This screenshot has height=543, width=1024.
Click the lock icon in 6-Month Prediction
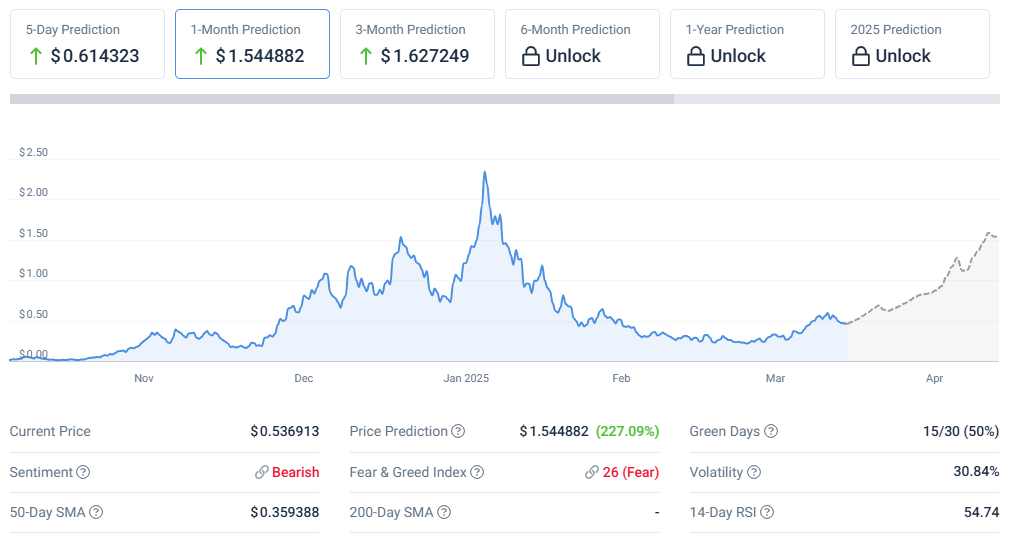(x=530, y=56)
